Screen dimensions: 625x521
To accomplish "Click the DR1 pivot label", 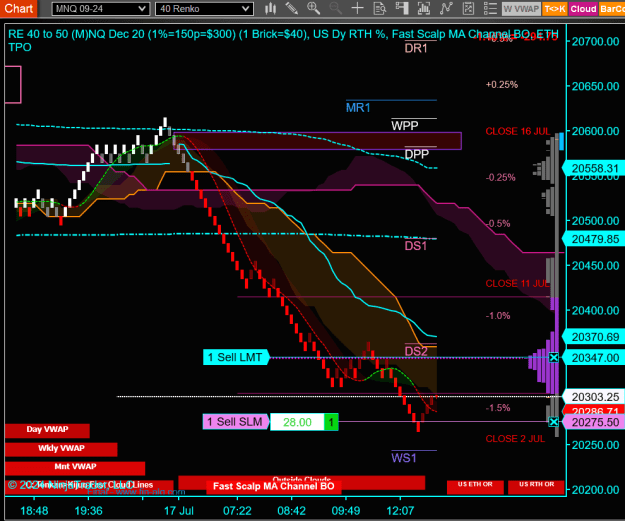I will pyautogui.click(x=416, y=49).
